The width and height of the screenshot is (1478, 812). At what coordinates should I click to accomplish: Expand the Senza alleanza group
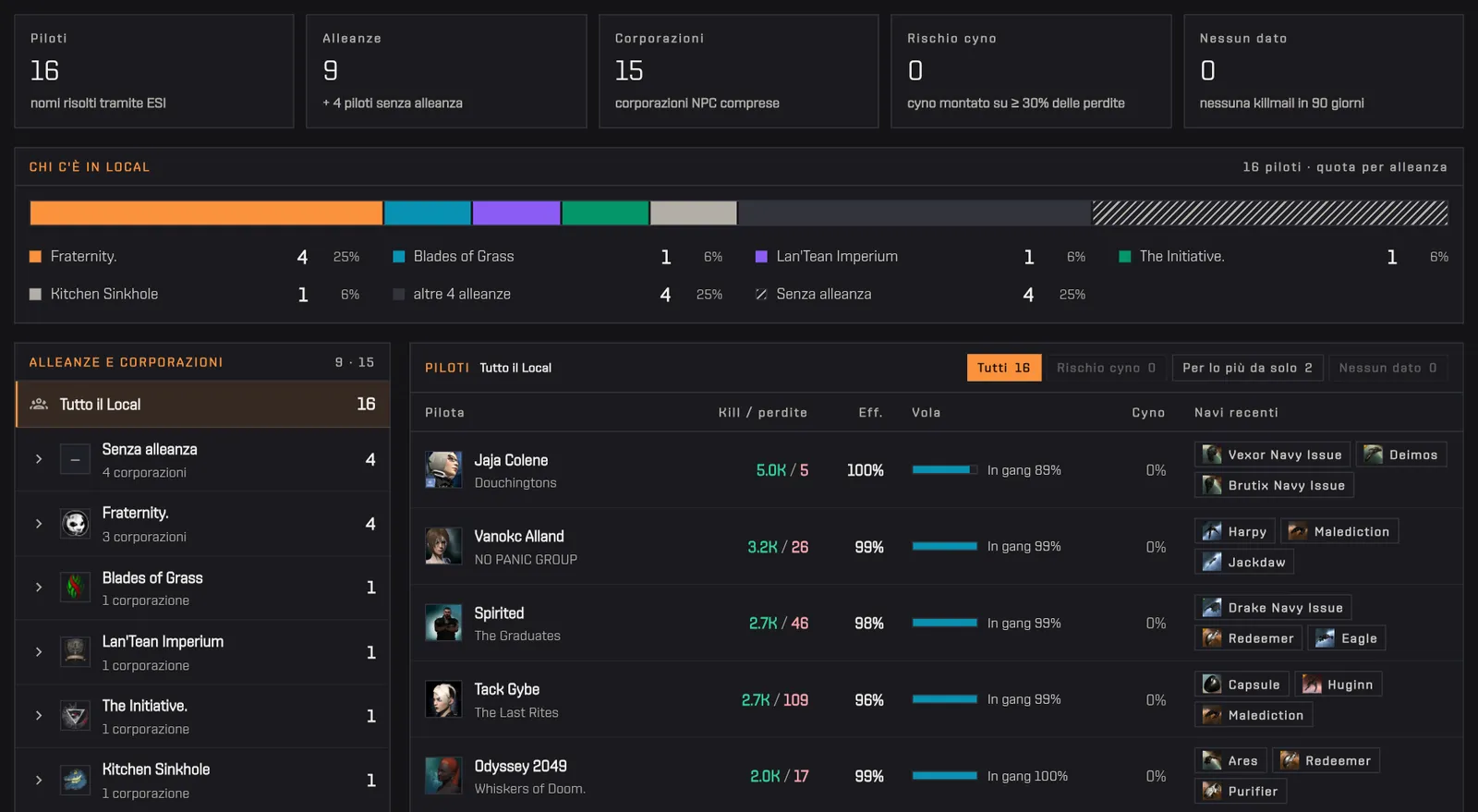(x=39, y=459)
